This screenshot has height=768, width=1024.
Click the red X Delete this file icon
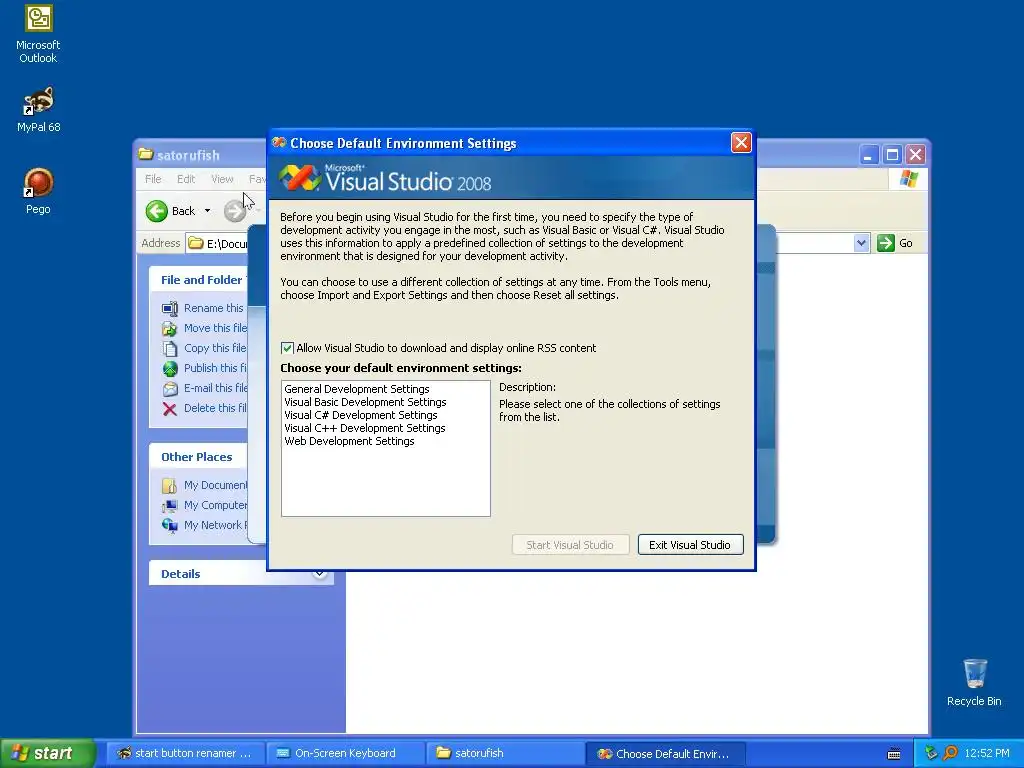[170, 409]
